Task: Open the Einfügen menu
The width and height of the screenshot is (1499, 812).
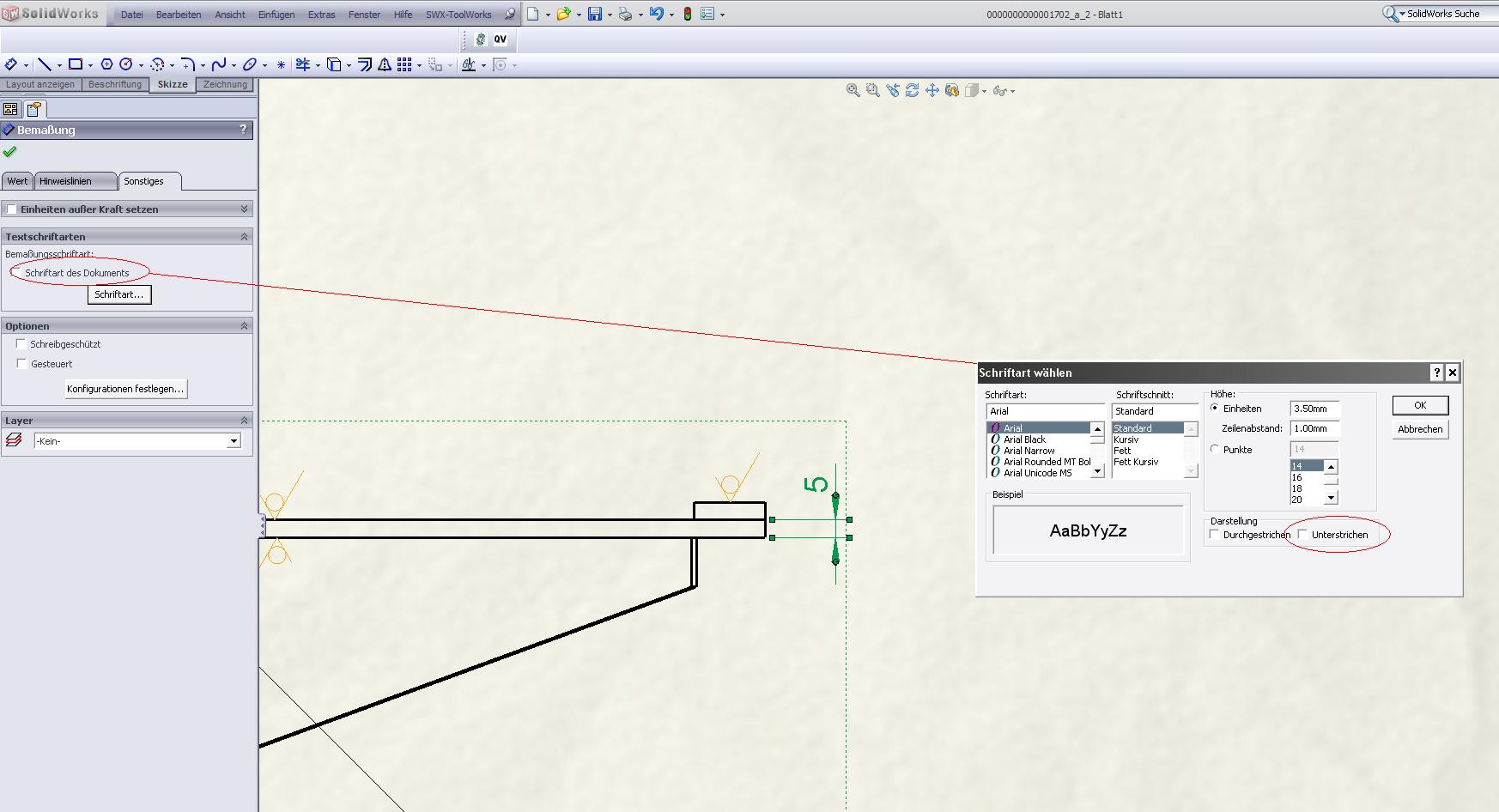Action: (x=276, y=15)
